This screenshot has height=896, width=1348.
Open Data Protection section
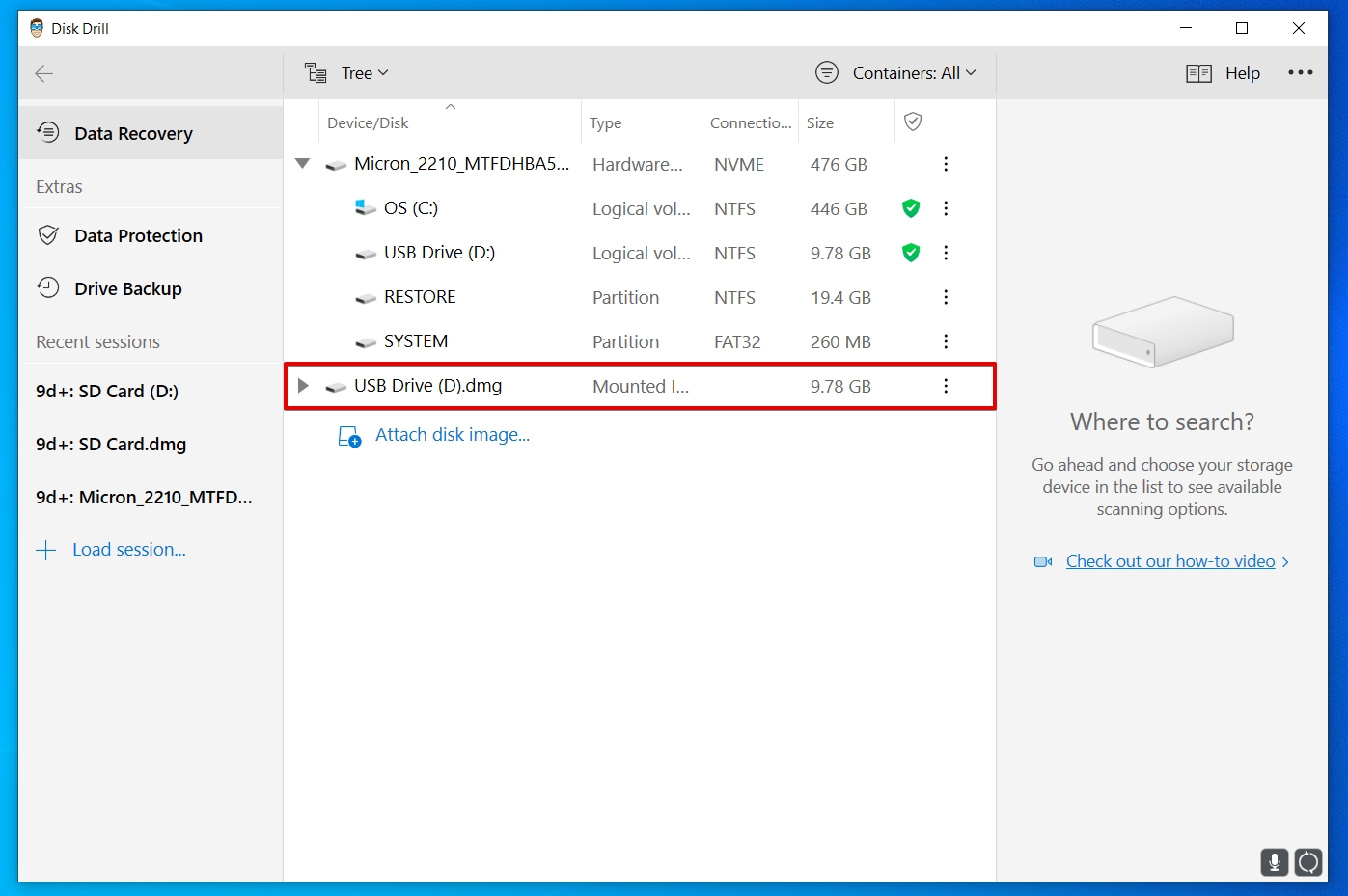[x=151, y=235]
